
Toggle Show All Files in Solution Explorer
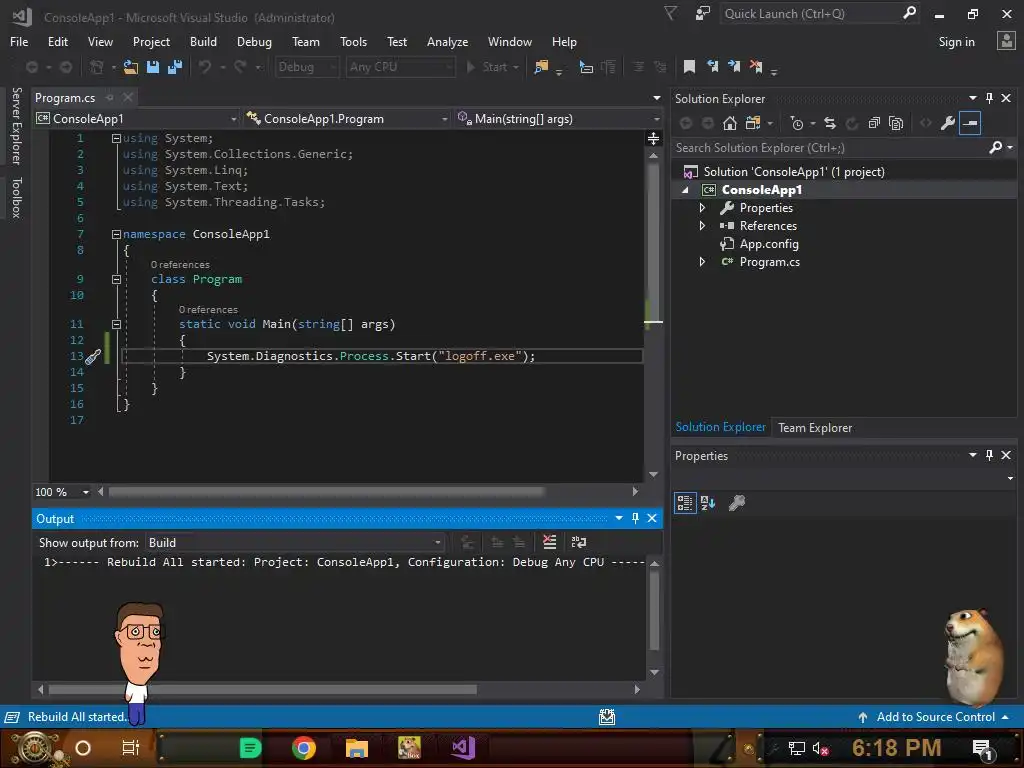(896, 123)
